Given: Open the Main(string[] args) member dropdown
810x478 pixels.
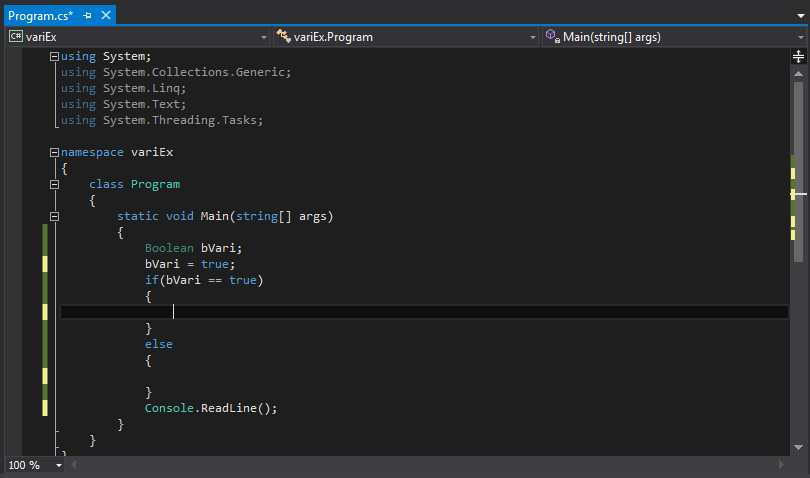Looking at the screenshot, I should pos(801,37).
